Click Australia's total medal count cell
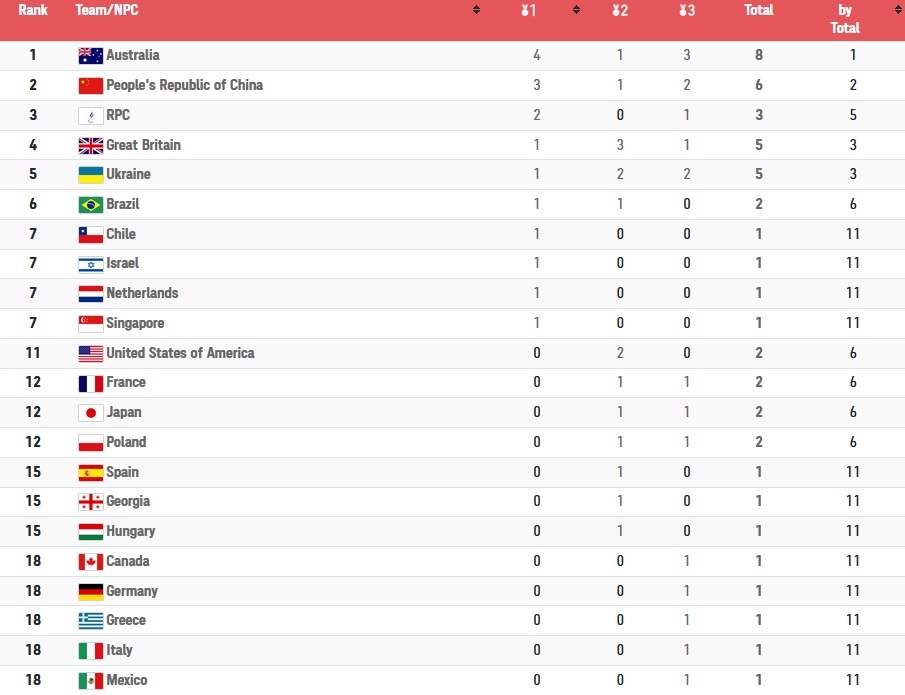This screenshot has width=905, height=695. [758, 55]
